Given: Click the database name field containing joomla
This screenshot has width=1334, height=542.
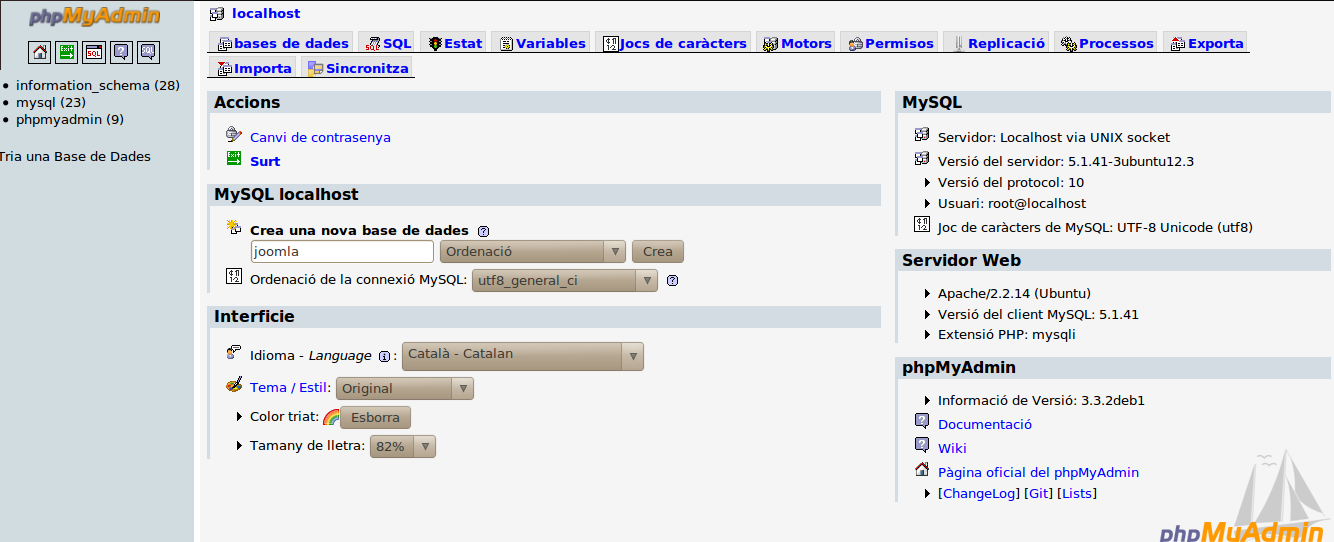Looking at the screenshot, I should (x=341, y=252).
